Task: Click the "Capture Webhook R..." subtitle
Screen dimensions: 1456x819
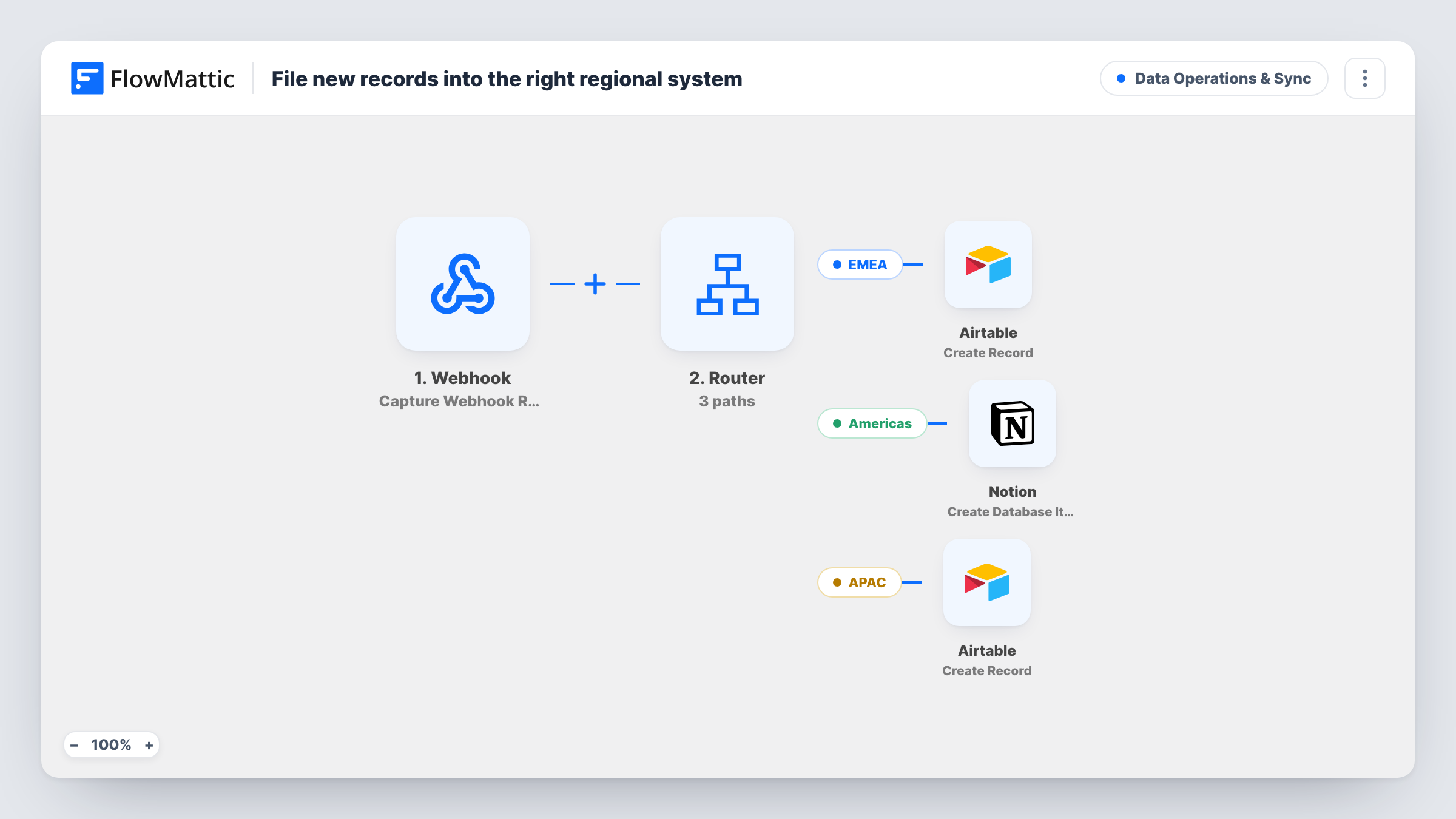Action: click(x=459, y=401)
